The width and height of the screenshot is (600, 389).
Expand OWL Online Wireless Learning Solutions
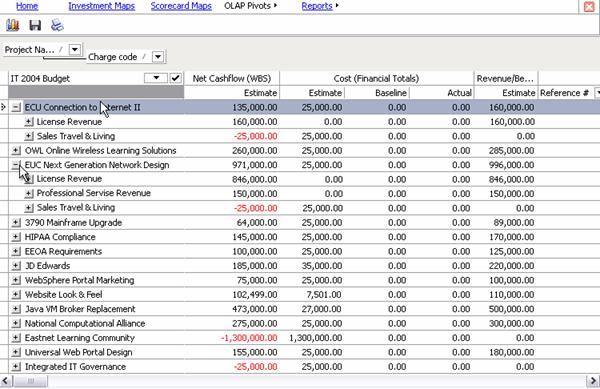tap(16, 150)
